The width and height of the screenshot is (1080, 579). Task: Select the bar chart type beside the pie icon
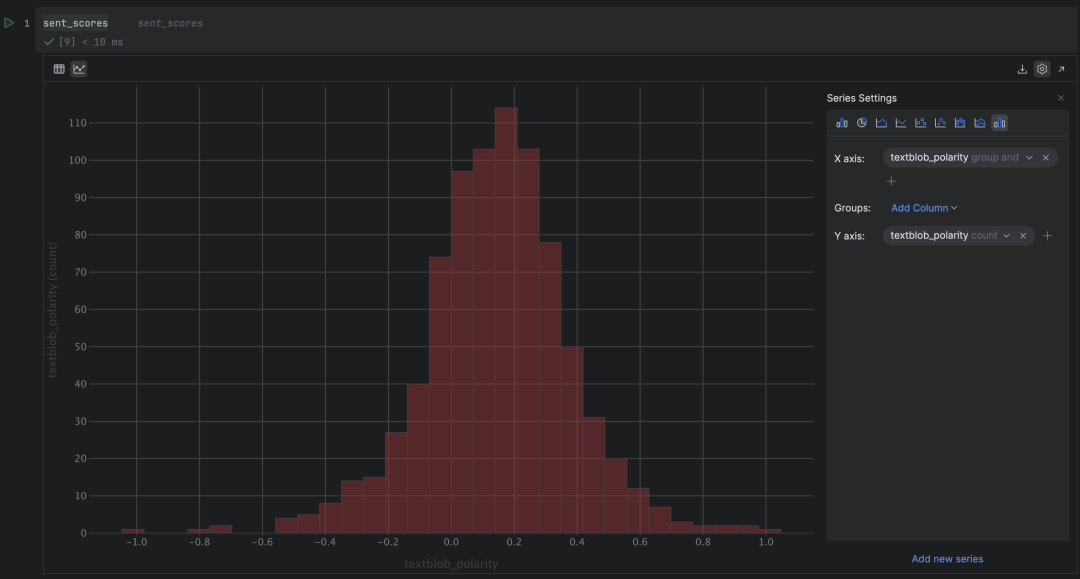click(842, 123)
